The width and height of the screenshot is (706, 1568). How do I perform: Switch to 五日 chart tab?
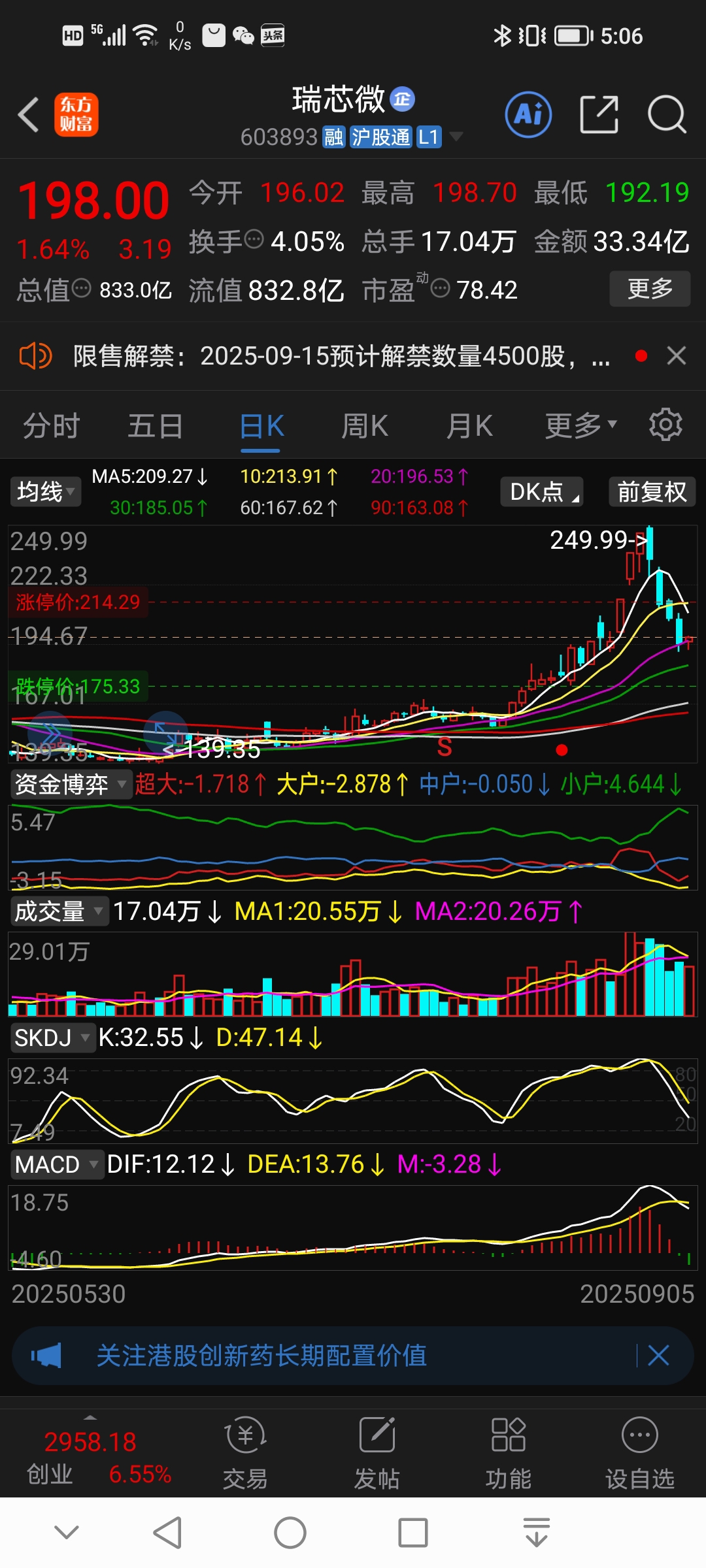(x=156, y=426)
